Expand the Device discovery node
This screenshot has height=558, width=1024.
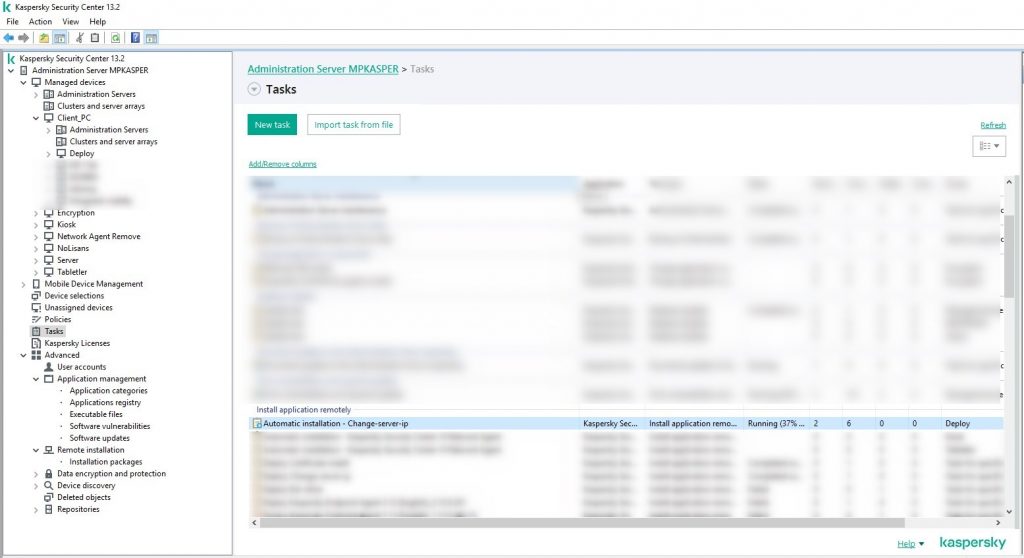(x=36, y=486)
